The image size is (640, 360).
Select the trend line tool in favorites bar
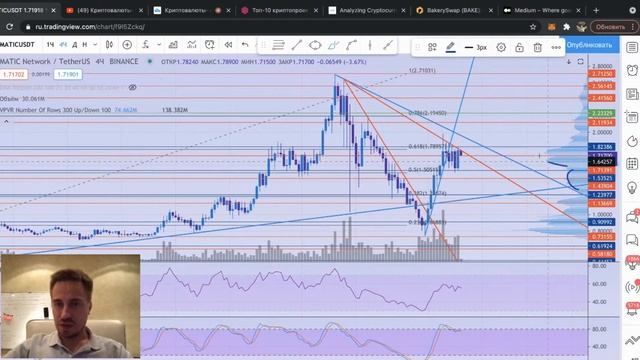tap(297, 45)
